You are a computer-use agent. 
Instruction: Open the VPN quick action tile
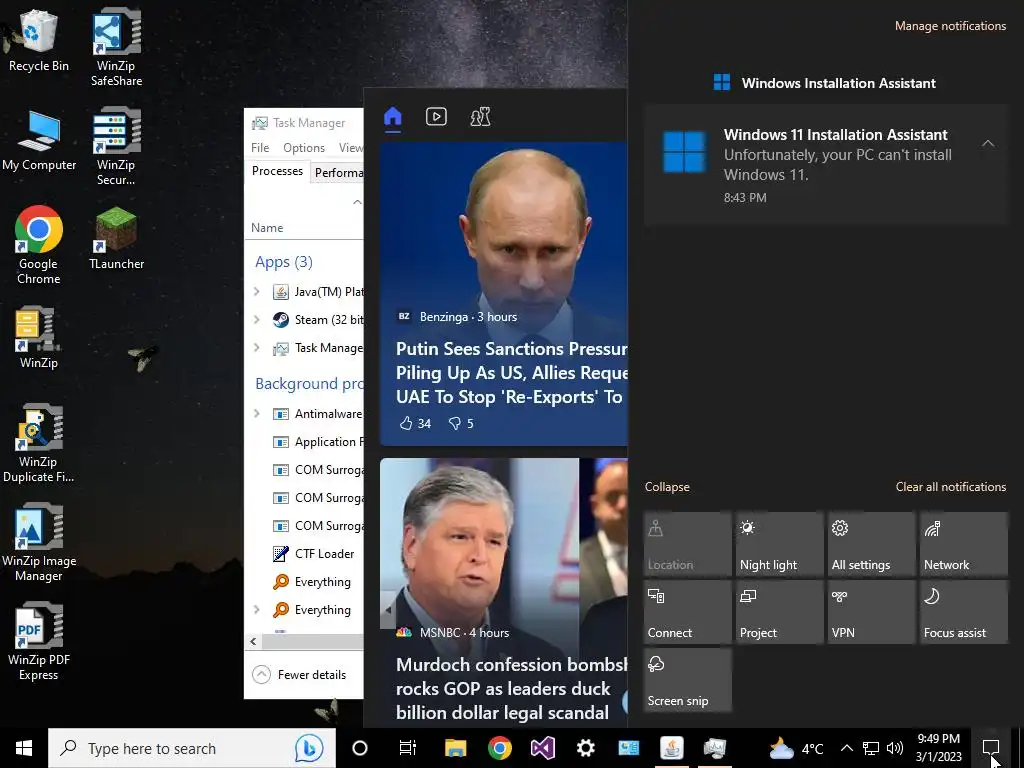click(872, 612)
